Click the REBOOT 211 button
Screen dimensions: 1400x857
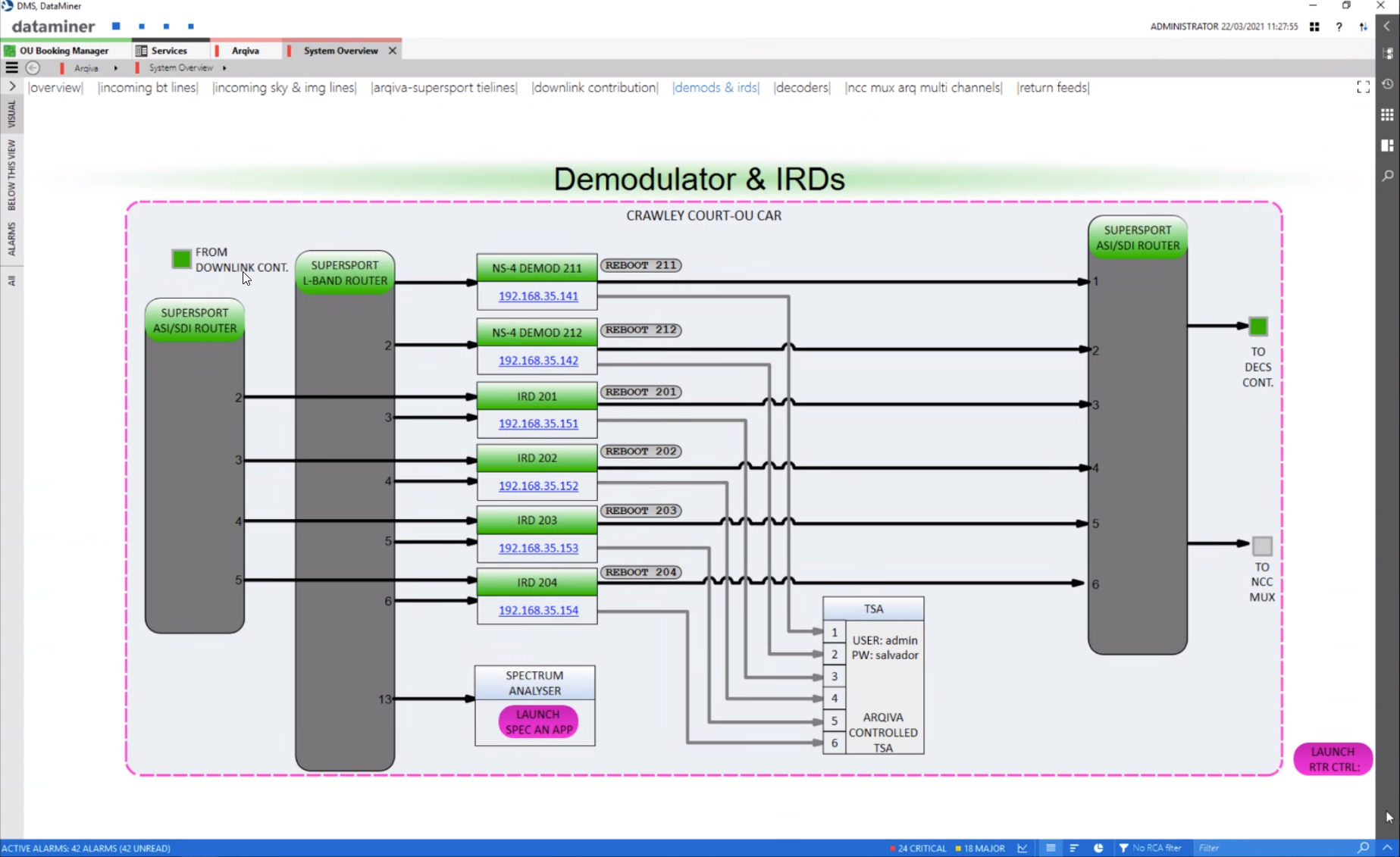pos(640,265)
